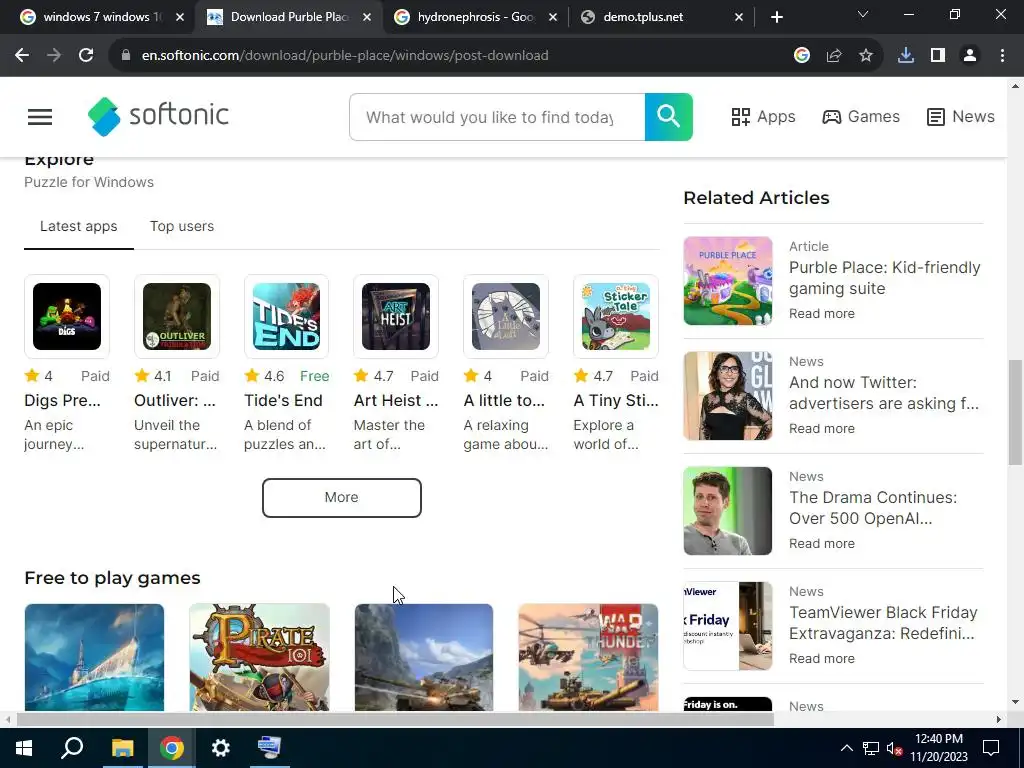The width and height of the screenshot is (1024, 768).
Task: Open the News section
Action: pos(961,117)
